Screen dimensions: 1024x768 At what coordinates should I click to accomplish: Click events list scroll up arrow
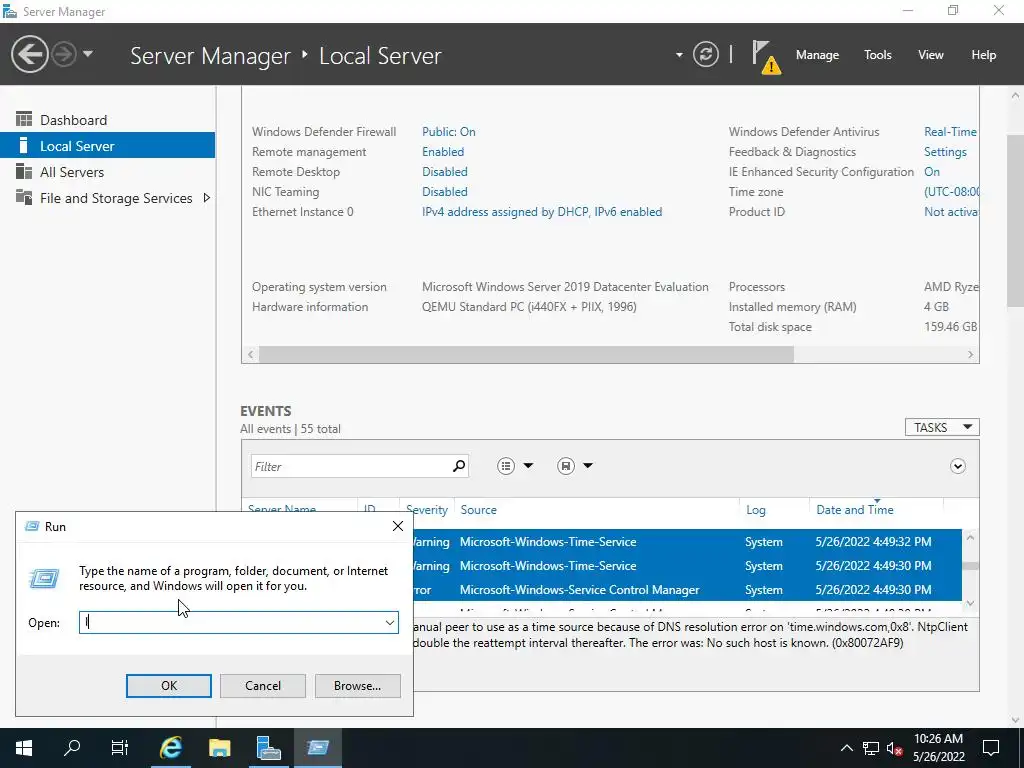tap(970, 537)
